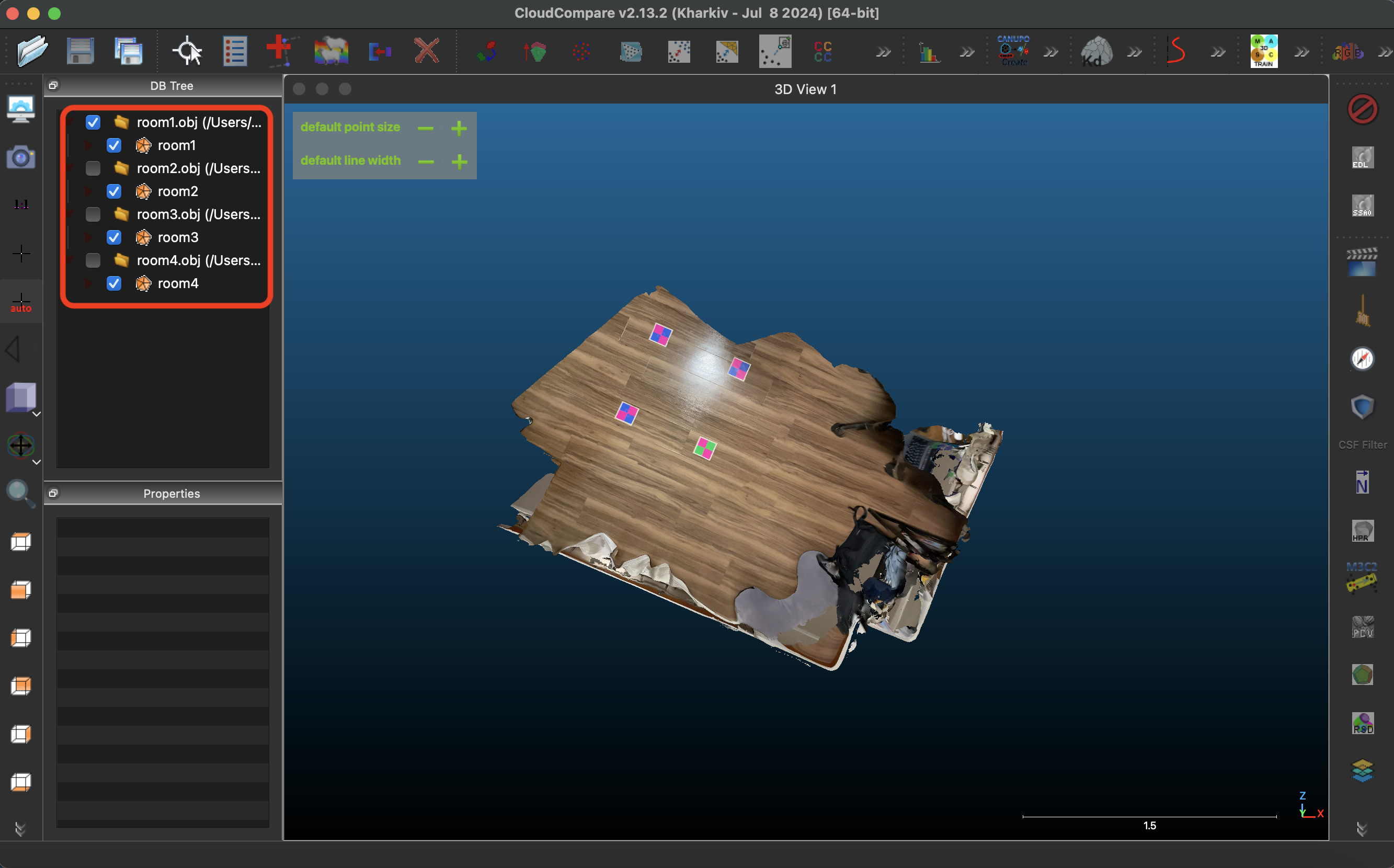Float the Properties panel with its dock icon
The width and height of the screenshot is (1394, 868).
53,493
